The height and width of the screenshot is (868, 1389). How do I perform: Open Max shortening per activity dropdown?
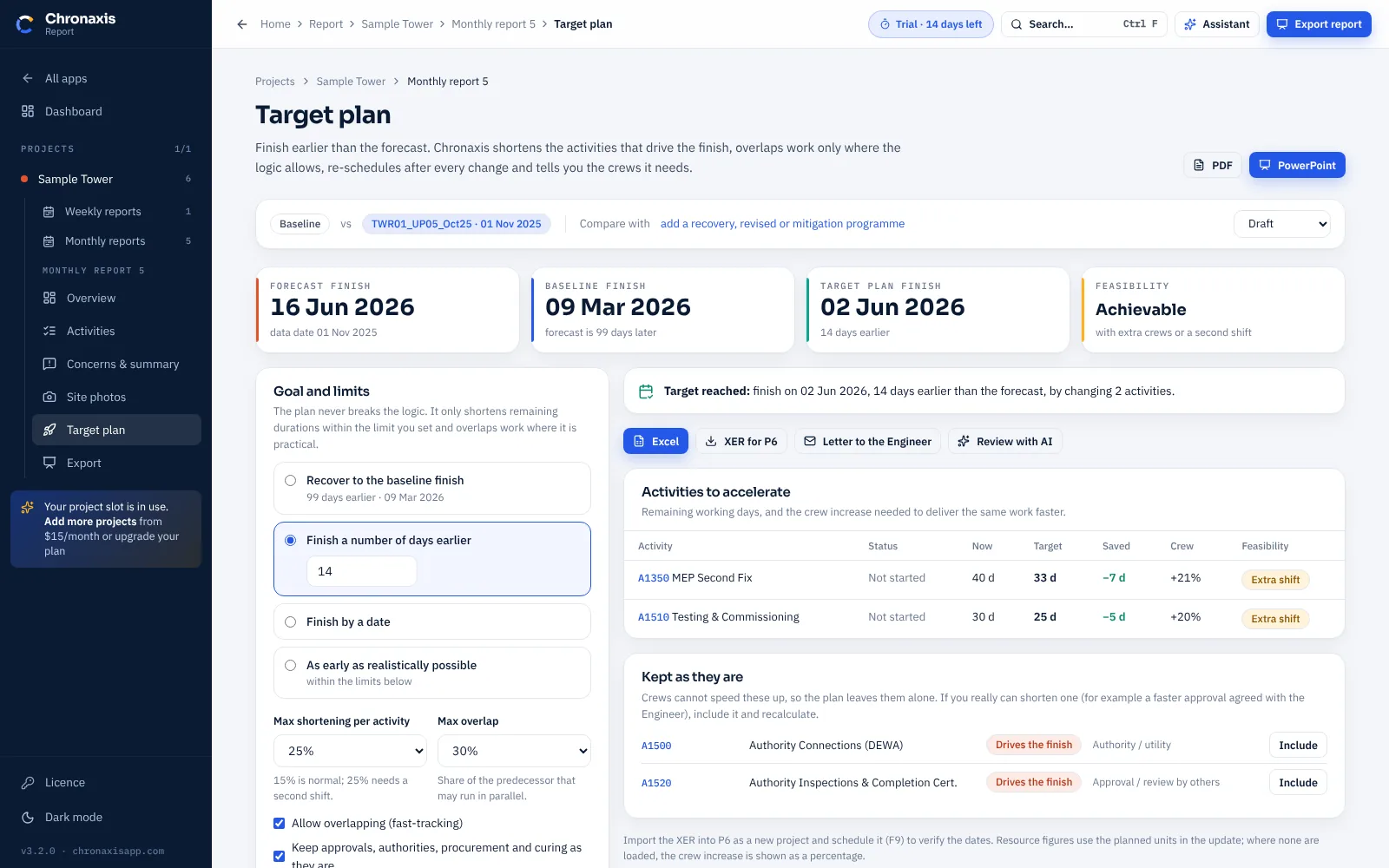click(x=351, y=751)
